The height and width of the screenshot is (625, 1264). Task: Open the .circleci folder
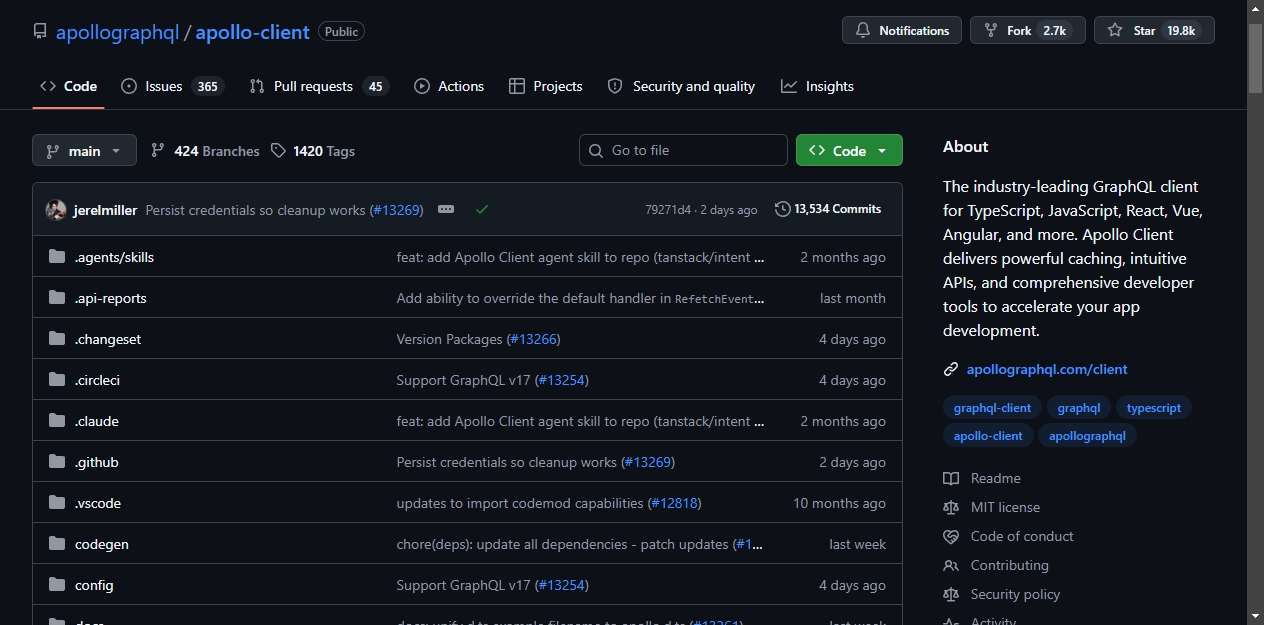click(x=97, y=380)
